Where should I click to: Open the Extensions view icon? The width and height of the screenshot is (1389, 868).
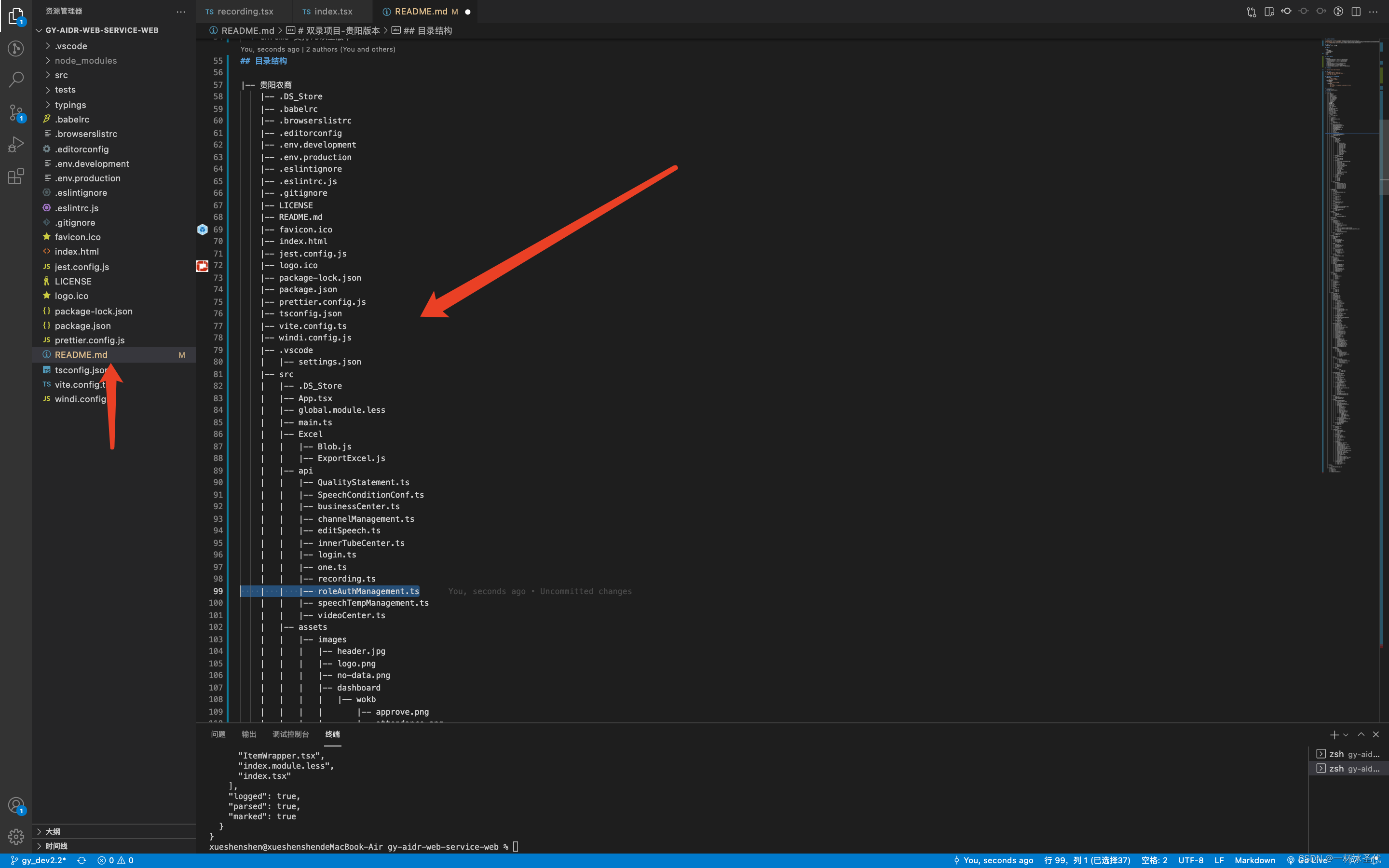(x=16, y=176)
